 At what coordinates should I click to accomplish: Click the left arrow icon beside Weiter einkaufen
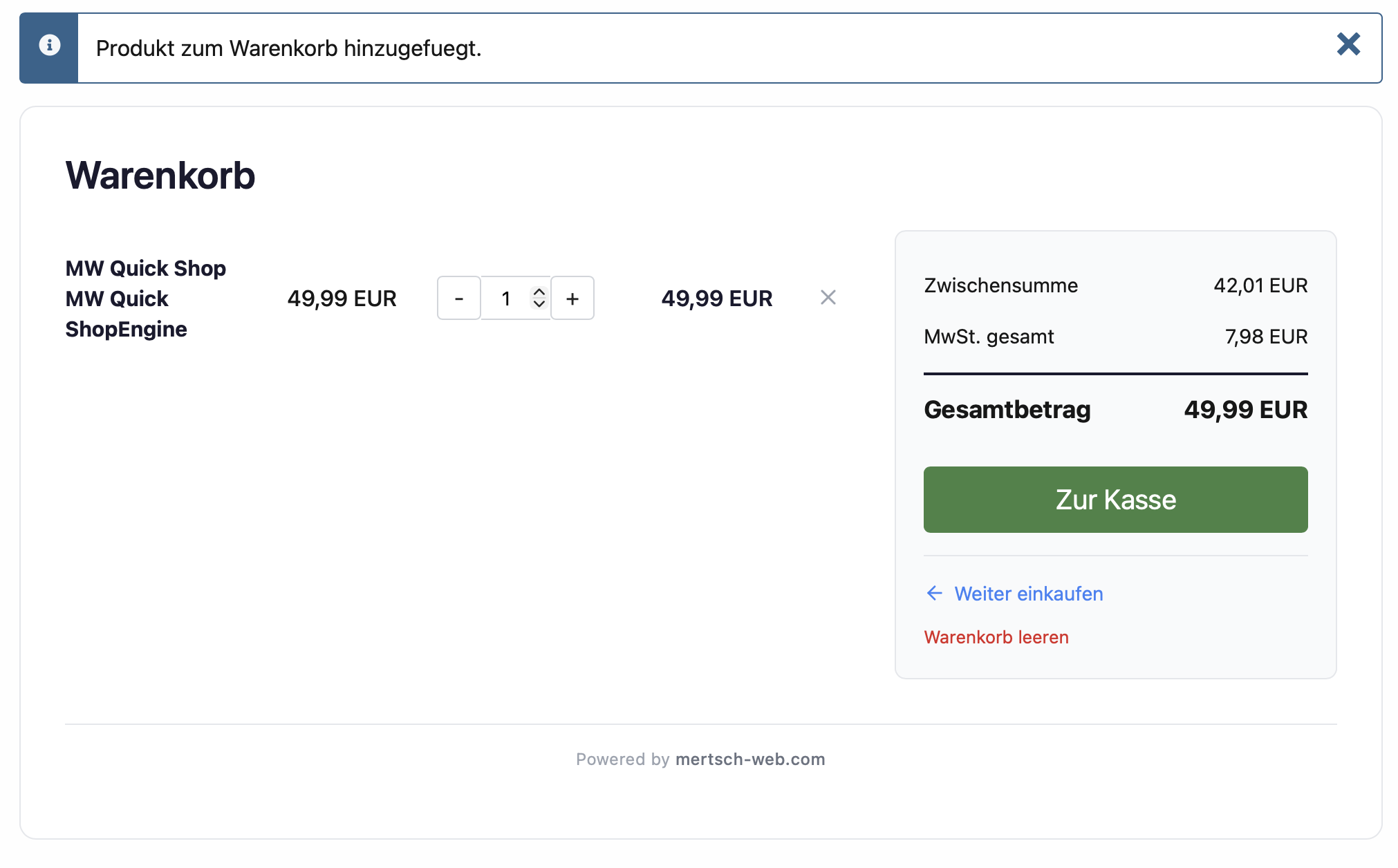(x=934, y=593)
